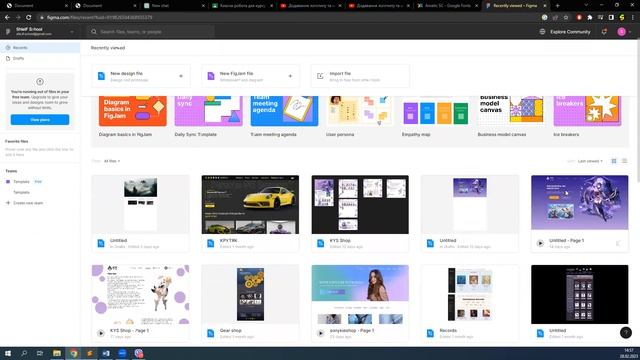Click the upgrade arrow icon in sidebar notice
Image resolution: width=640 pixels, height=360 pixels.
coord(40,82)
